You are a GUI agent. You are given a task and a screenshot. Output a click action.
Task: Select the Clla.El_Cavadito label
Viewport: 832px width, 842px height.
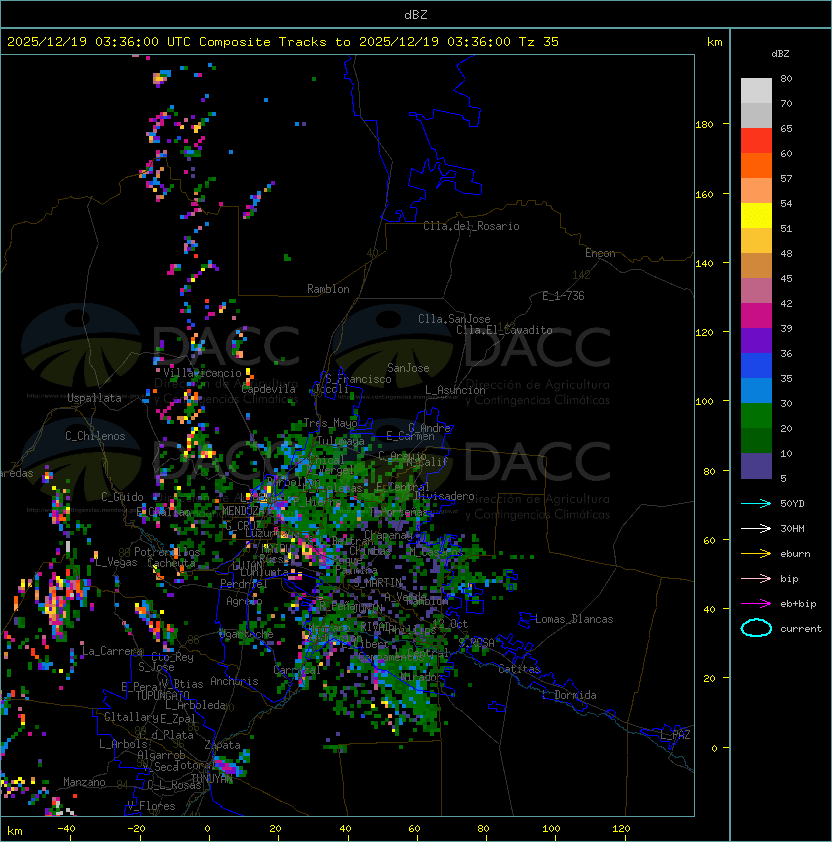pyautogui.click(x=504, y=330)
